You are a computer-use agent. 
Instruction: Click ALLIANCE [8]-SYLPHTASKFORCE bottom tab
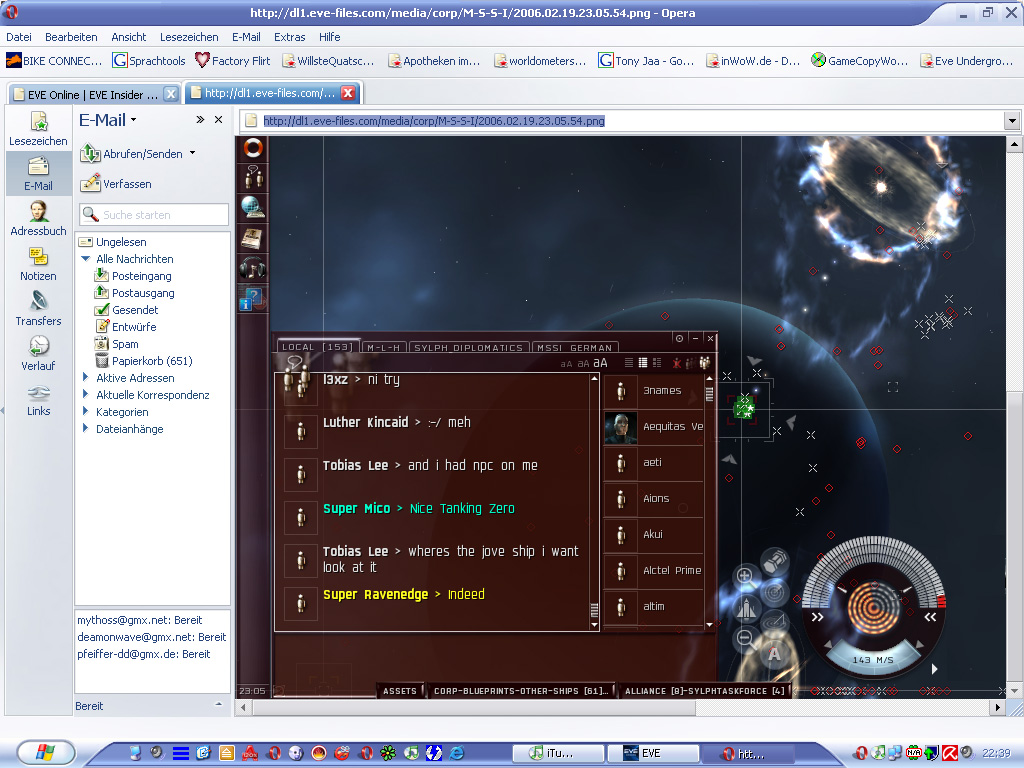tap(704, 690)
